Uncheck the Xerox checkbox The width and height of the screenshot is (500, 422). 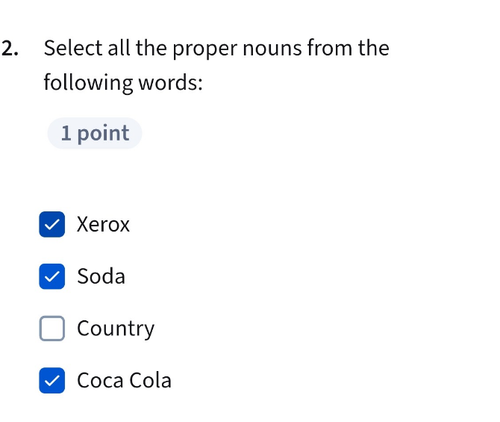(x=52, y=224)
